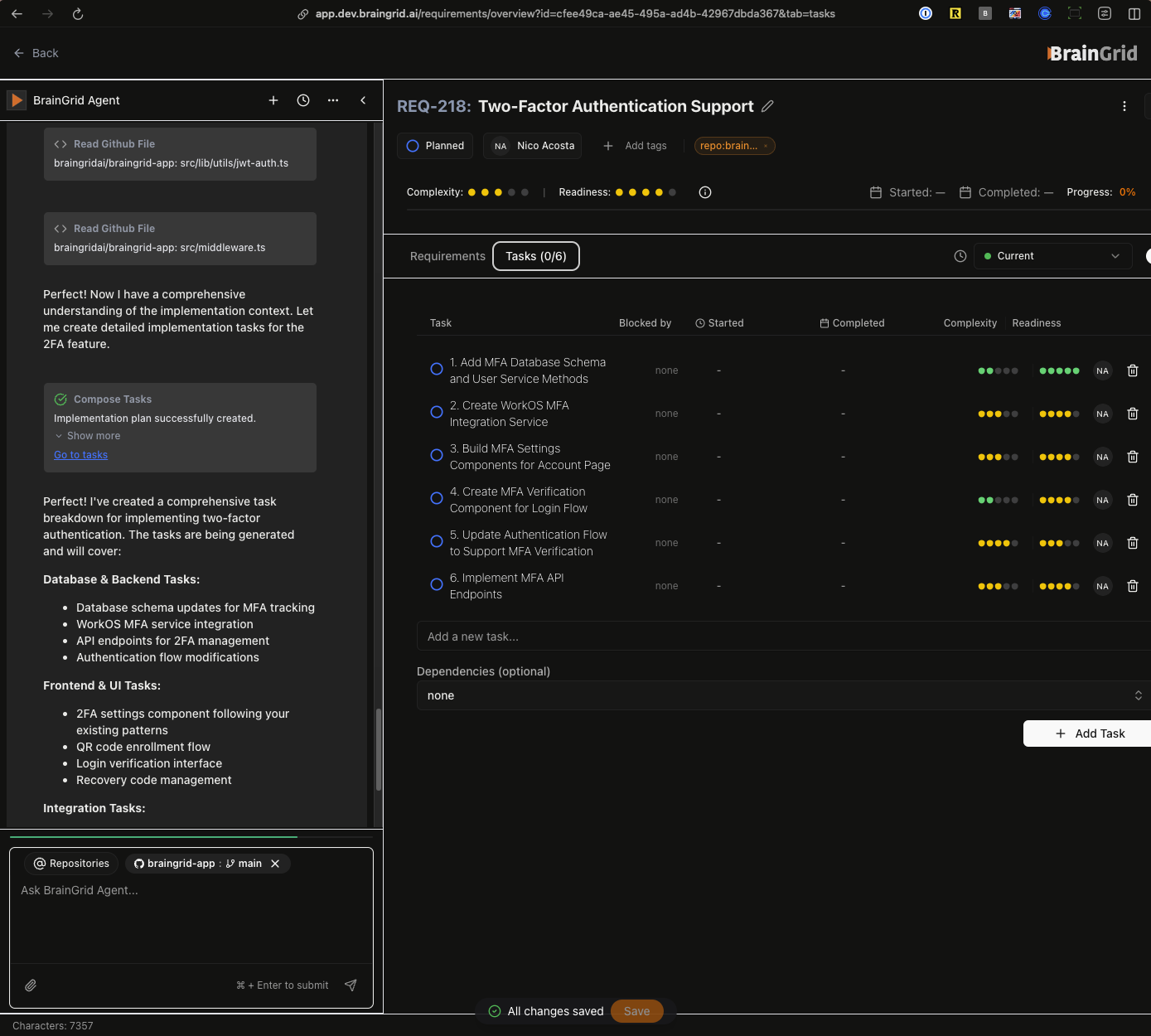Image resolution: width=1151 pixels, height=1036 pixels.
Task: Expand Show more in Compose Tasks
Action: [93, 436]
